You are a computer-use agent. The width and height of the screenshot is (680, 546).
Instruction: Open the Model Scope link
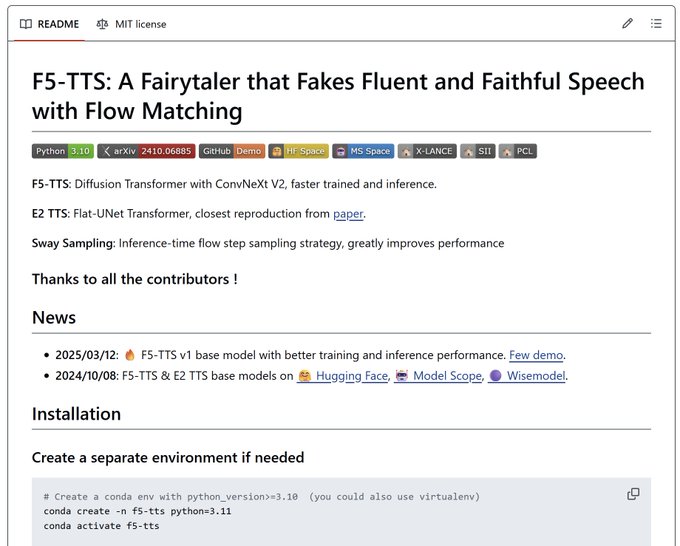(x=438, y=376)
